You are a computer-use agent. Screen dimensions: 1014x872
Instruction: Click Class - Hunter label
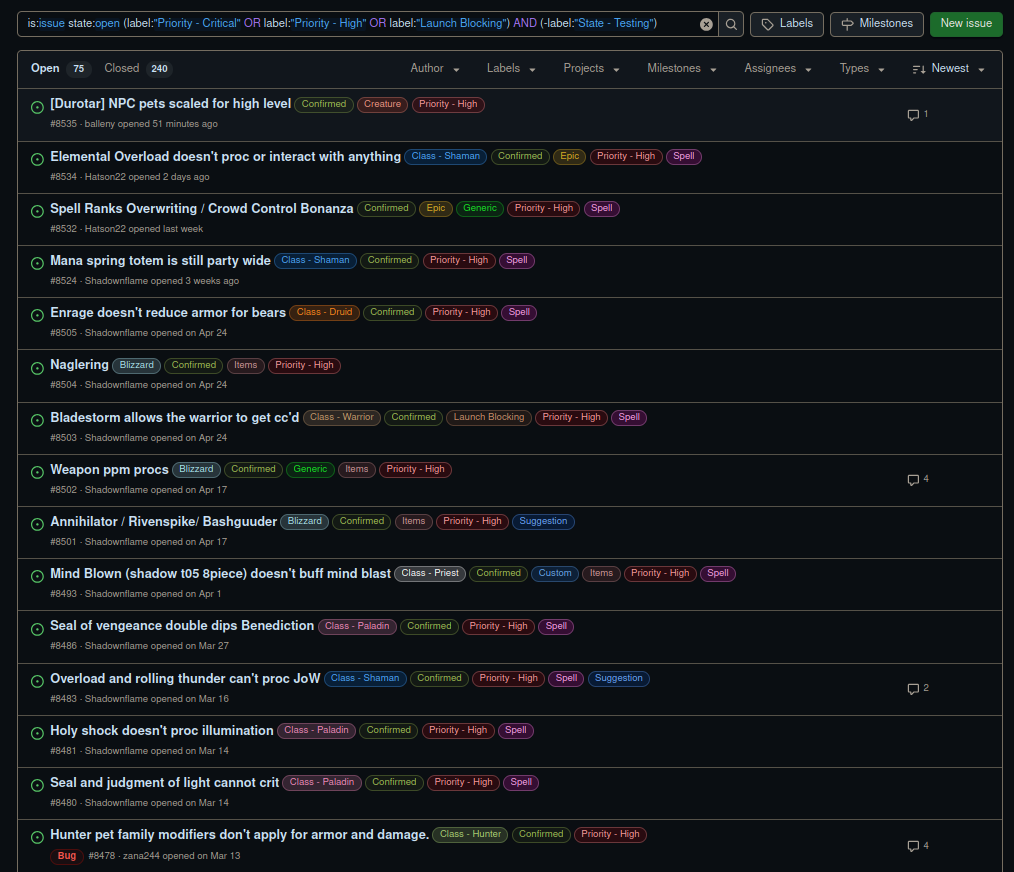(470, 834)
